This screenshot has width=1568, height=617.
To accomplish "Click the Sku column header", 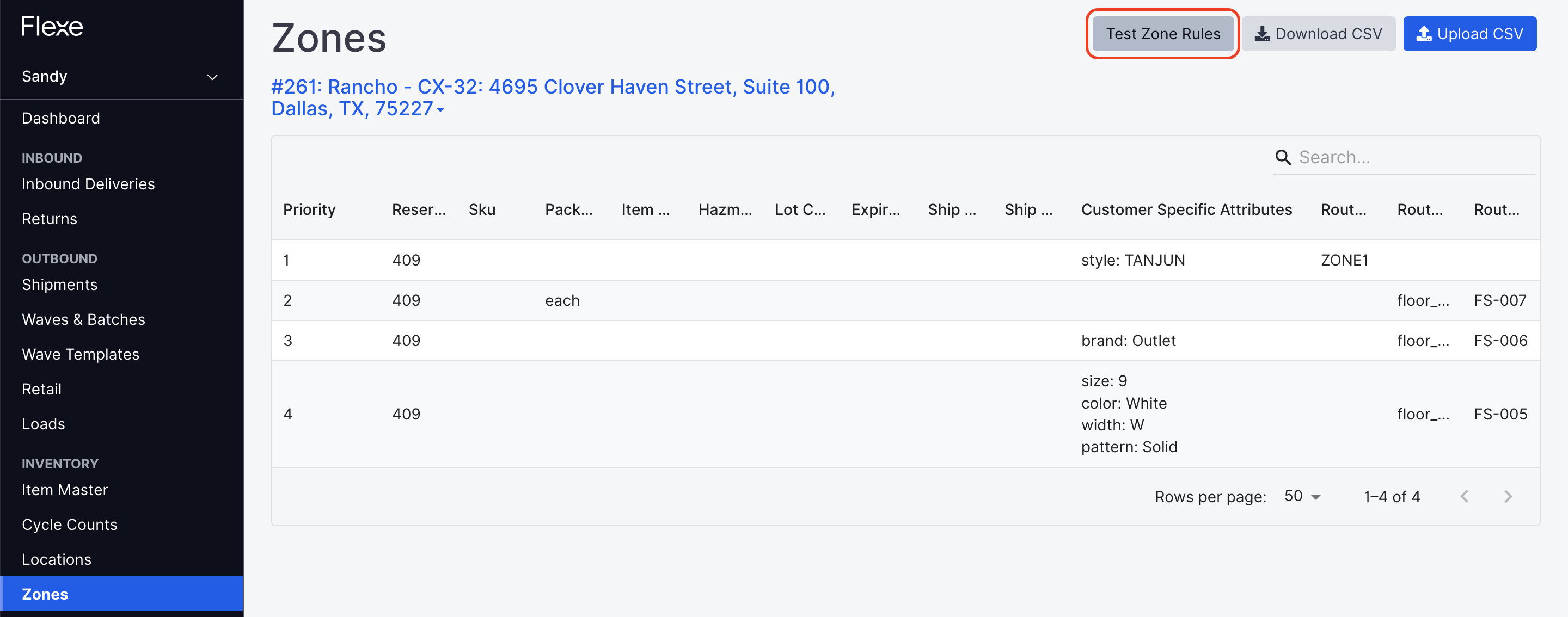I will coord(482,209).
